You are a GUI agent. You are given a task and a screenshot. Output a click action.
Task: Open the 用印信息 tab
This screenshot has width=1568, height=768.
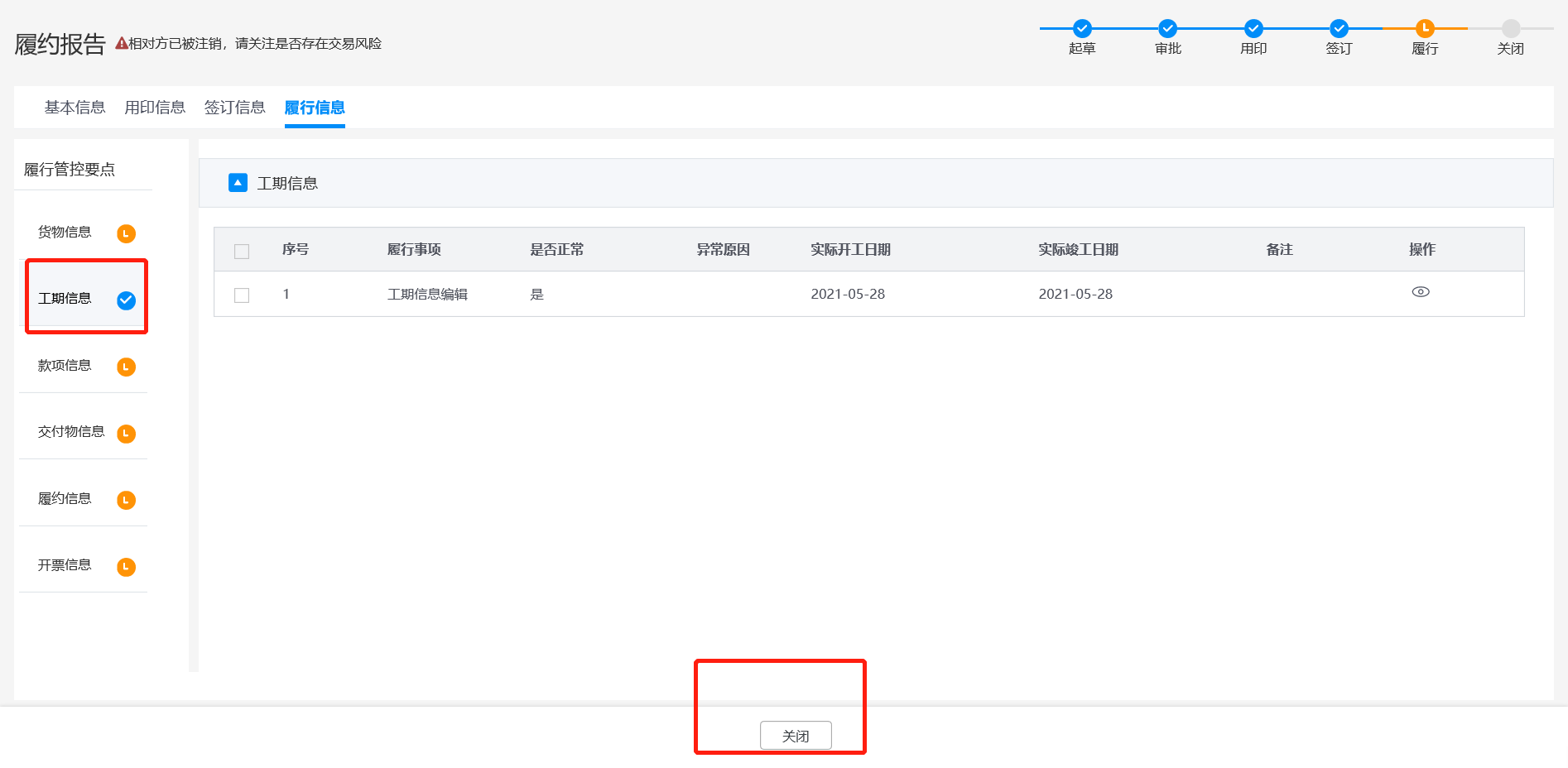coord(155,108)
